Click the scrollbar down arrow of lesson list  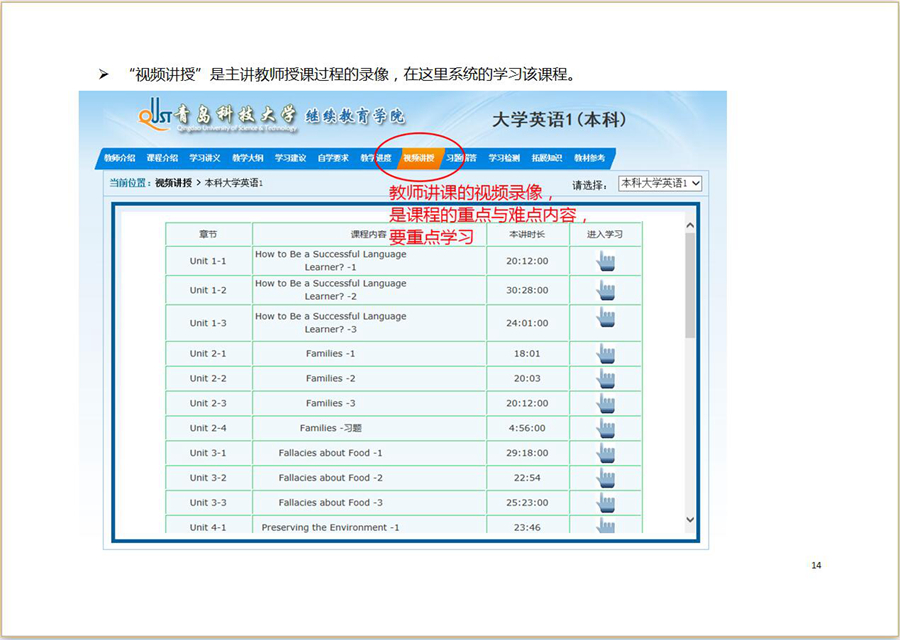point(689,520)
